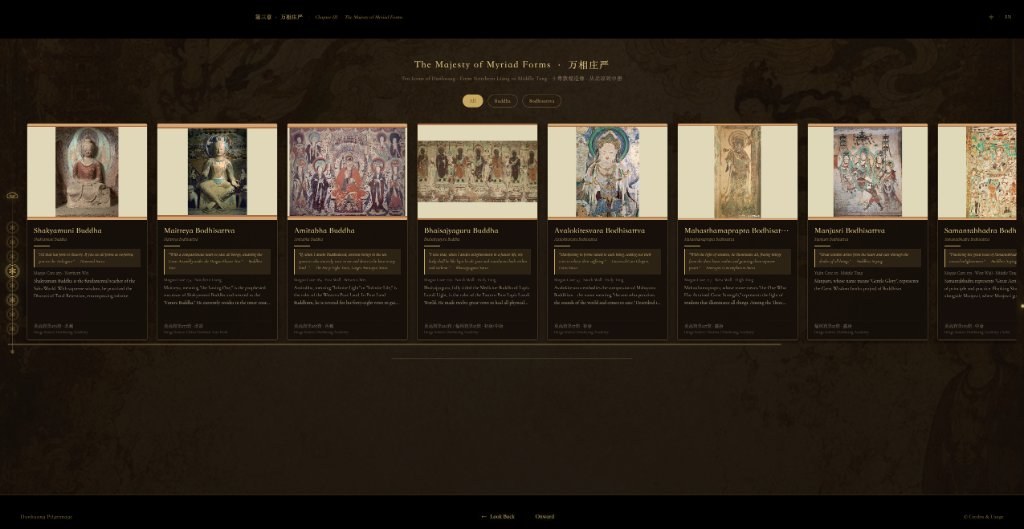
Task: Select first chapter marker beneath the gateway icon
Action: click(x=12, y=227)
